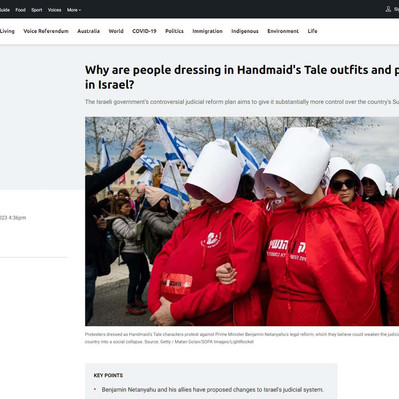Viewport: 399px width, 399px height.
Task: Click the Handmaid's Tale article headline
Action: point(242,77)
